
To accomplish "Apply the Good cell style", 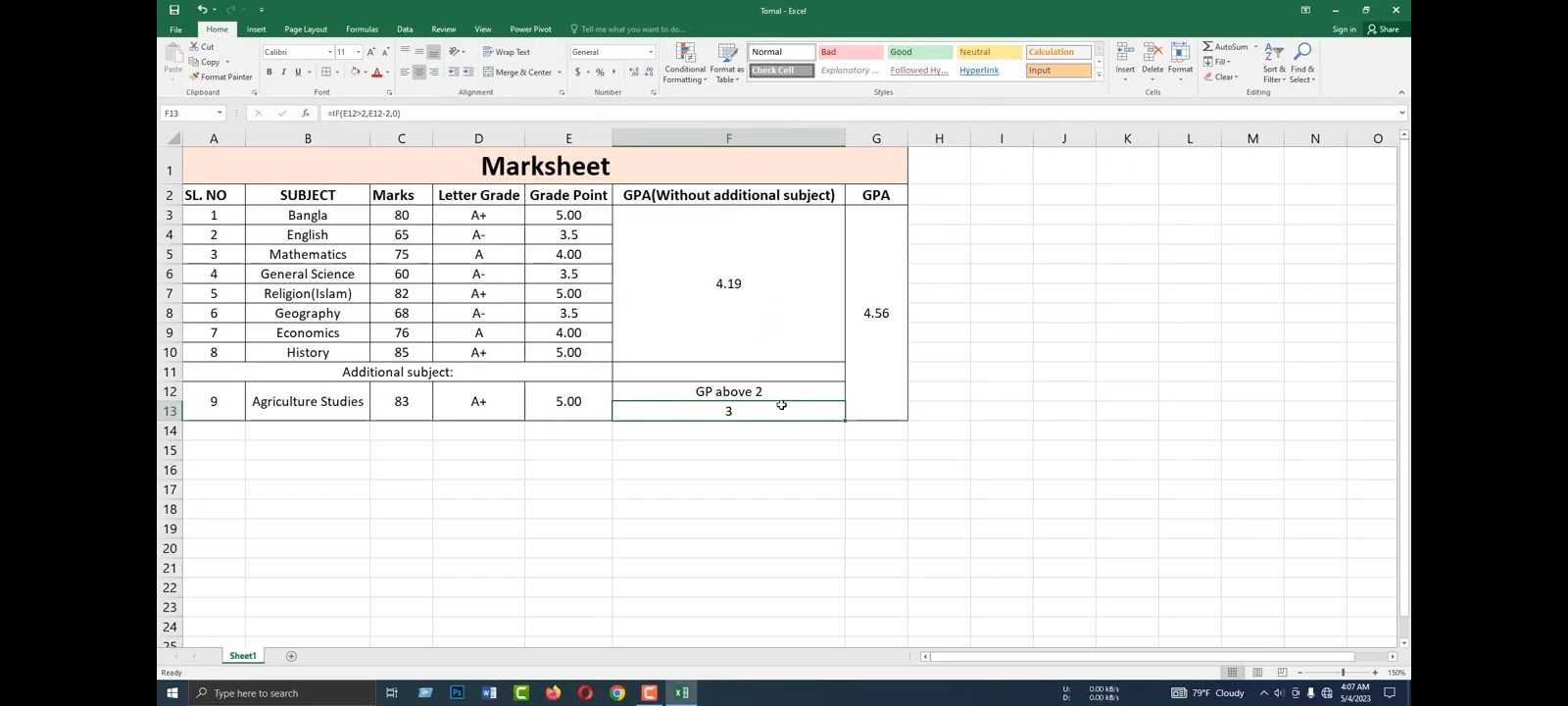I will click(x=920, y=52).
